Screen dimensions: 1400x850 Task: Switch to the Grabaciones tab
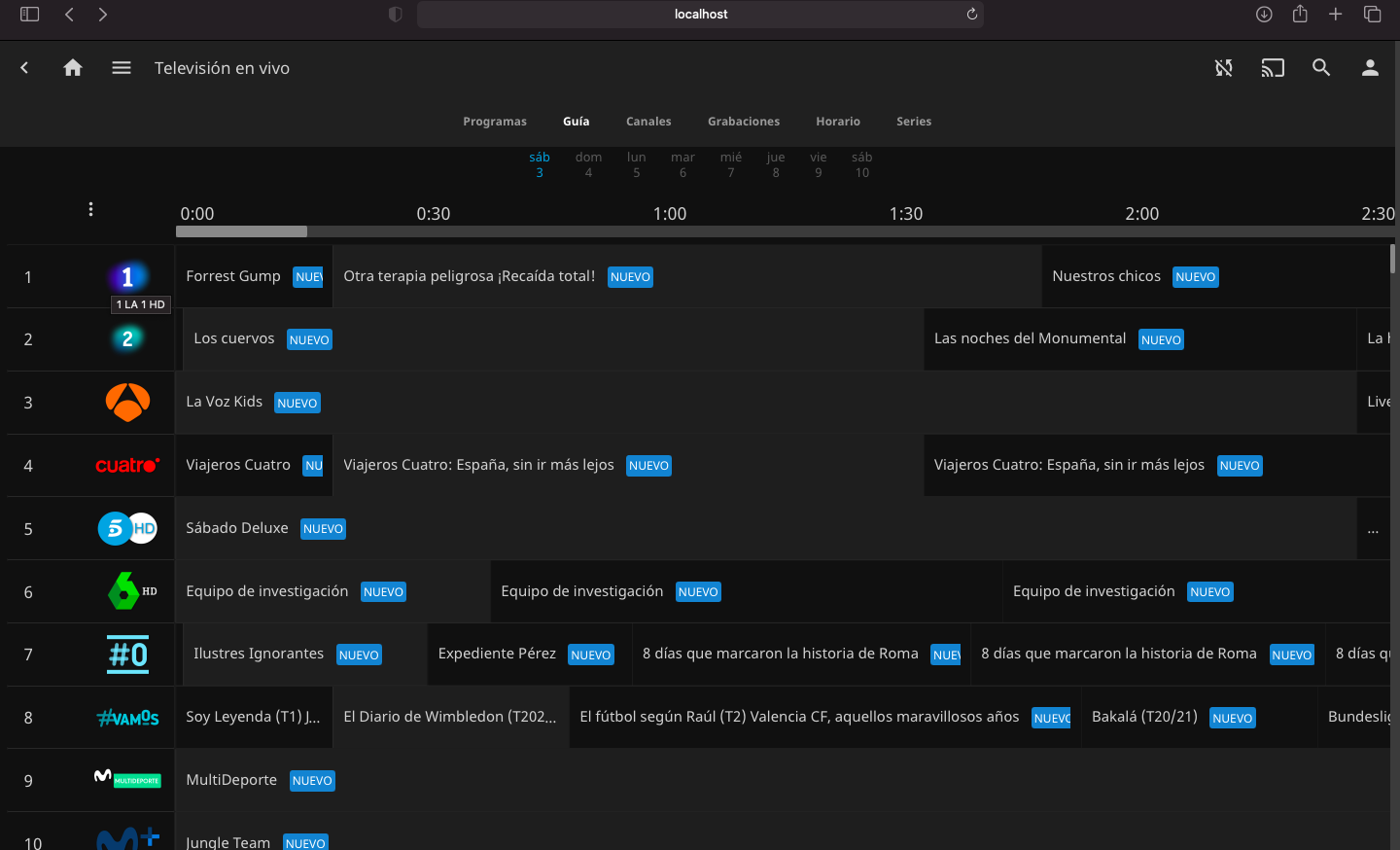click(x=744, y=122)
